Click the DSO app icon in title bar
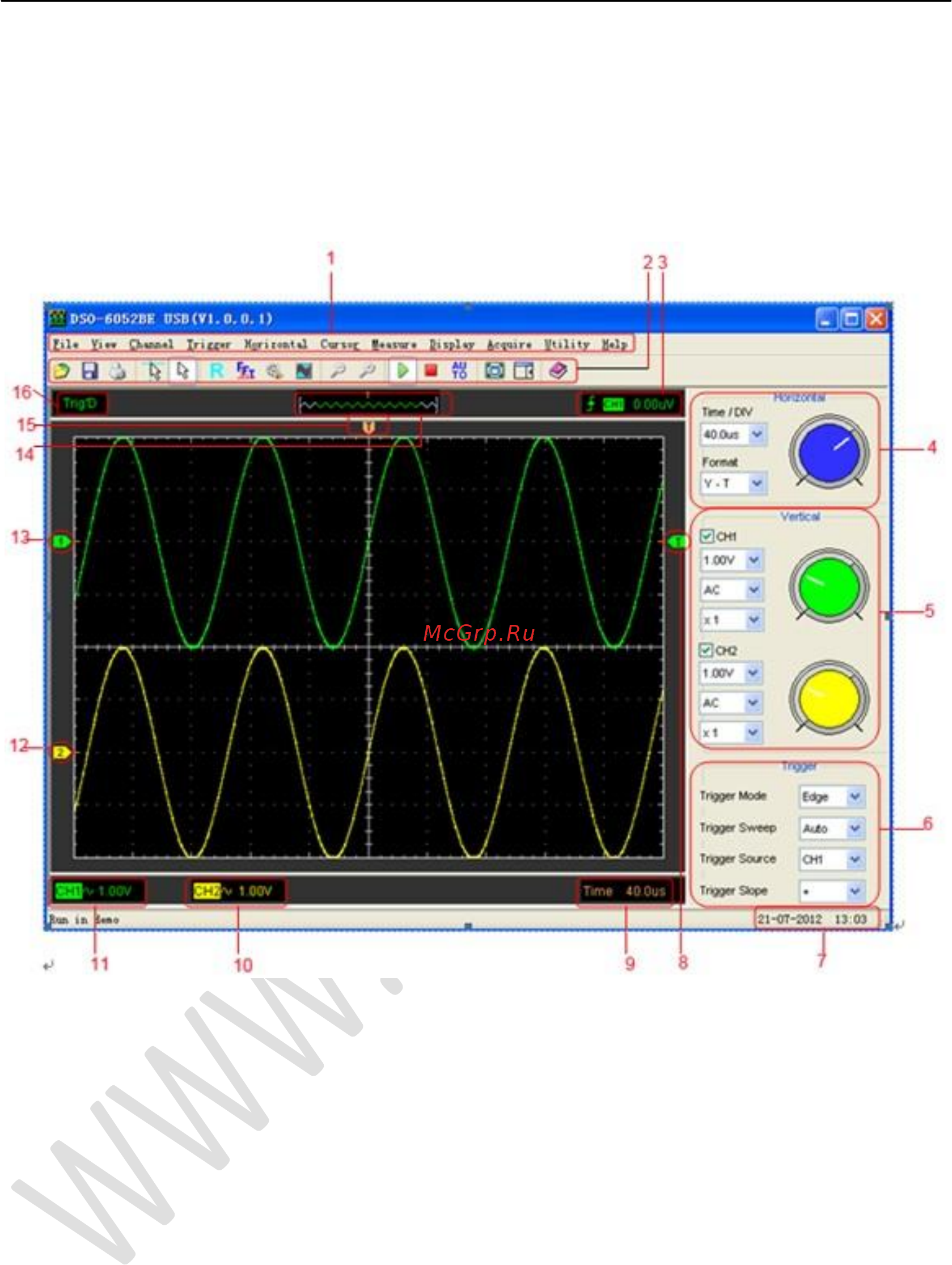952x1265 pixels. coord(58,318)
